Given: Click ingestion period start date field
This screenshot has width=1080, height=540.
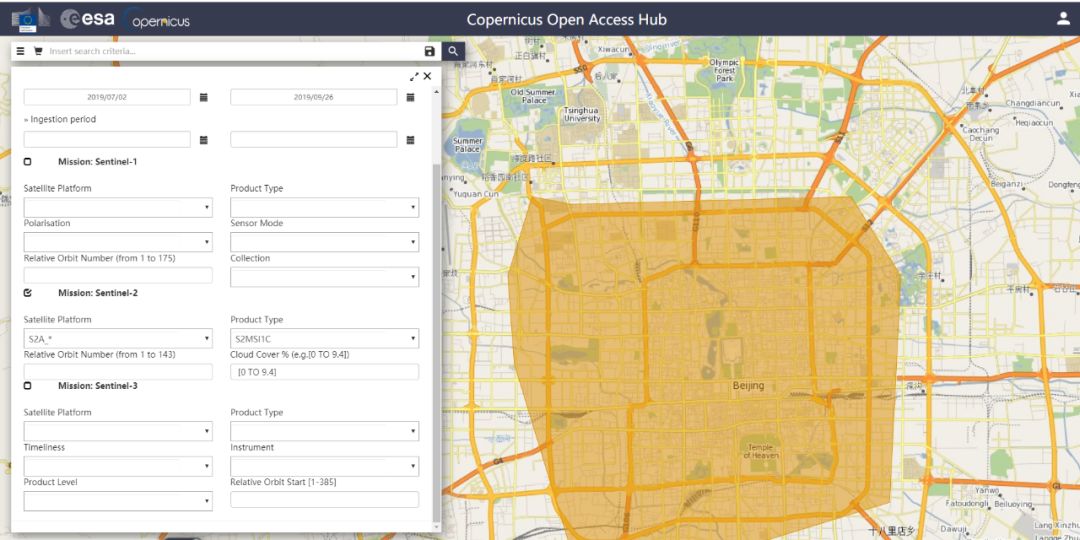Looking at the screenshot, I should 107,140.
